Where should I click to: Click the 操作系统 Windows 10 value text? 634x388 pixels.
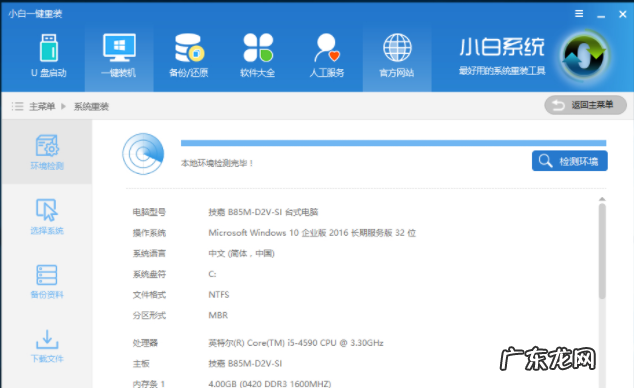click(312, 232)
